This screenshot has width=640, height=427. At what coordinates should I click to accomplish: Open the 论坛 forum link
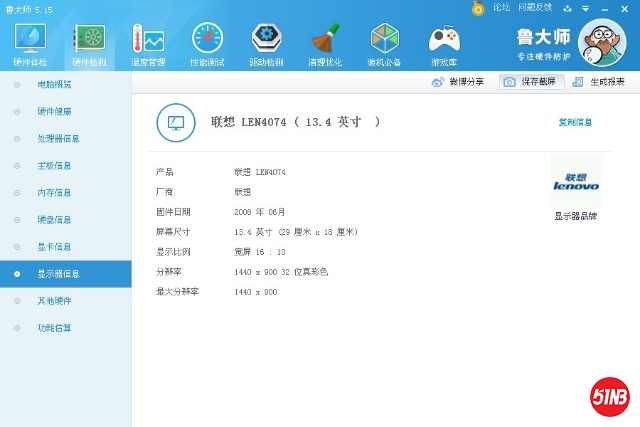coord(501,7)
